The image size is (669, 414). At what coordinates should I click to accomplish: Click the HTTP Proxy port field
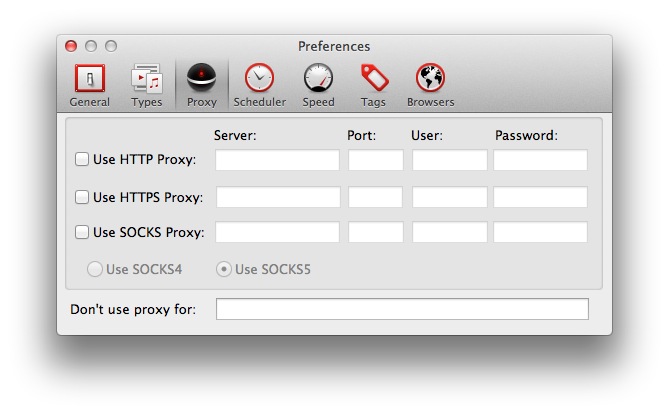(375, 160)
